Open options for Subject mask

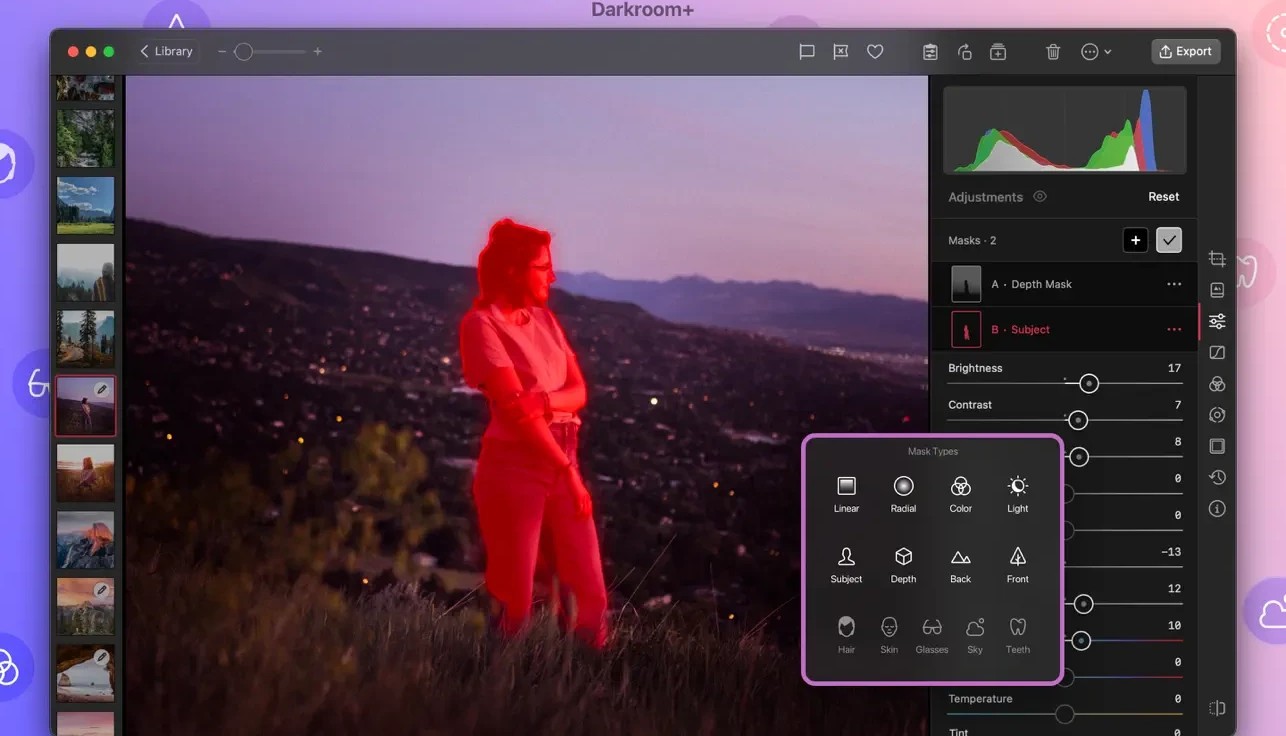point(1174,330)
